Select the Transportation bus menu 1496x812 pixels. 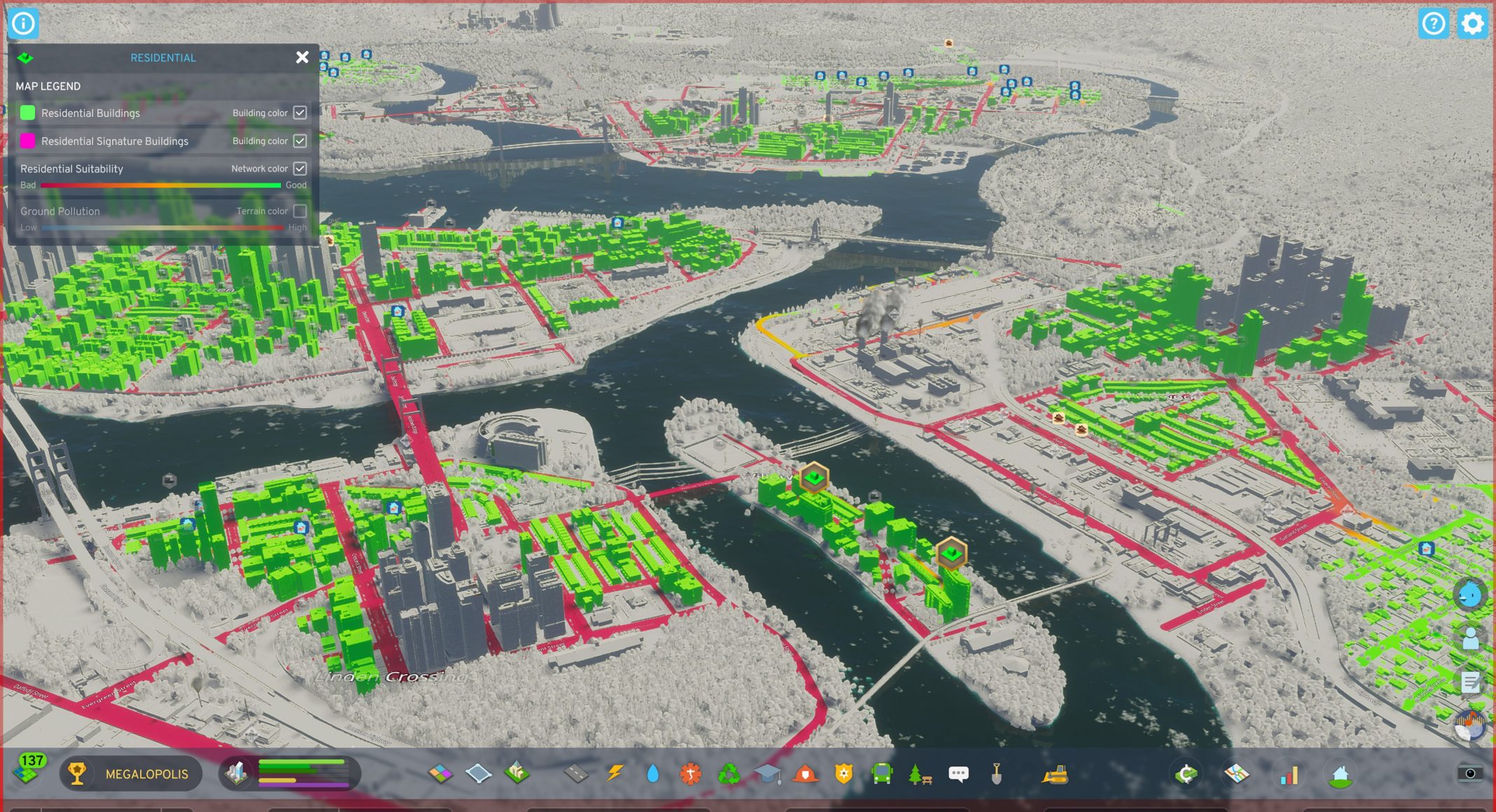[882, 773]
